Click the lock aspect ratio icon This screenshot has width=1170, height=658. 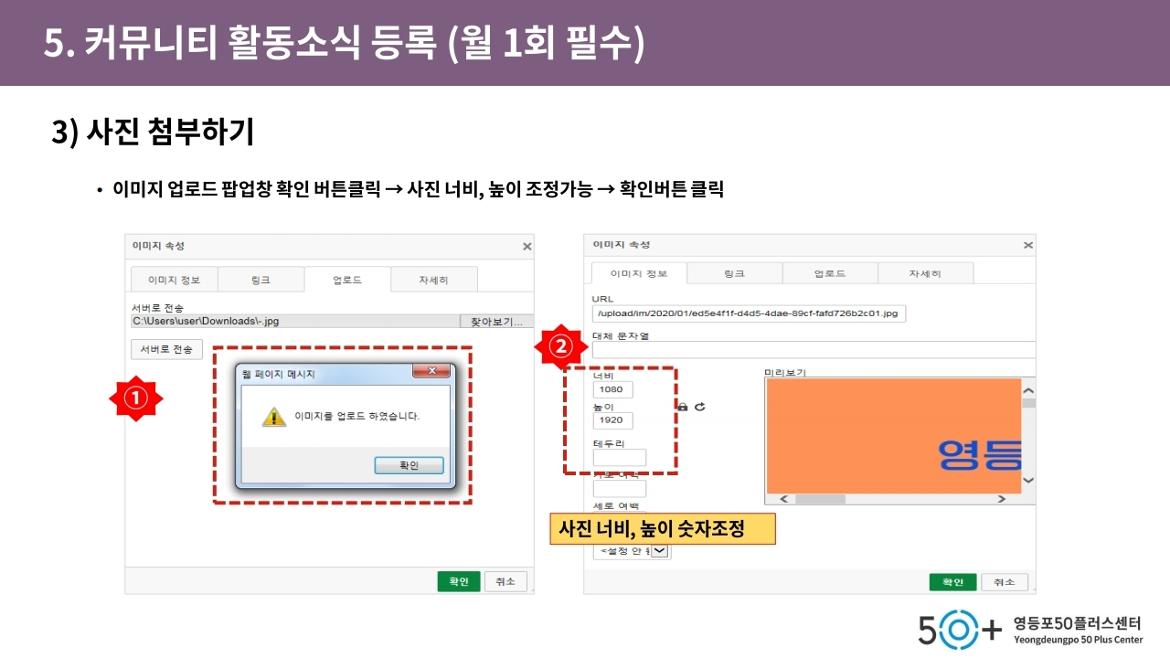coord(683,407)
